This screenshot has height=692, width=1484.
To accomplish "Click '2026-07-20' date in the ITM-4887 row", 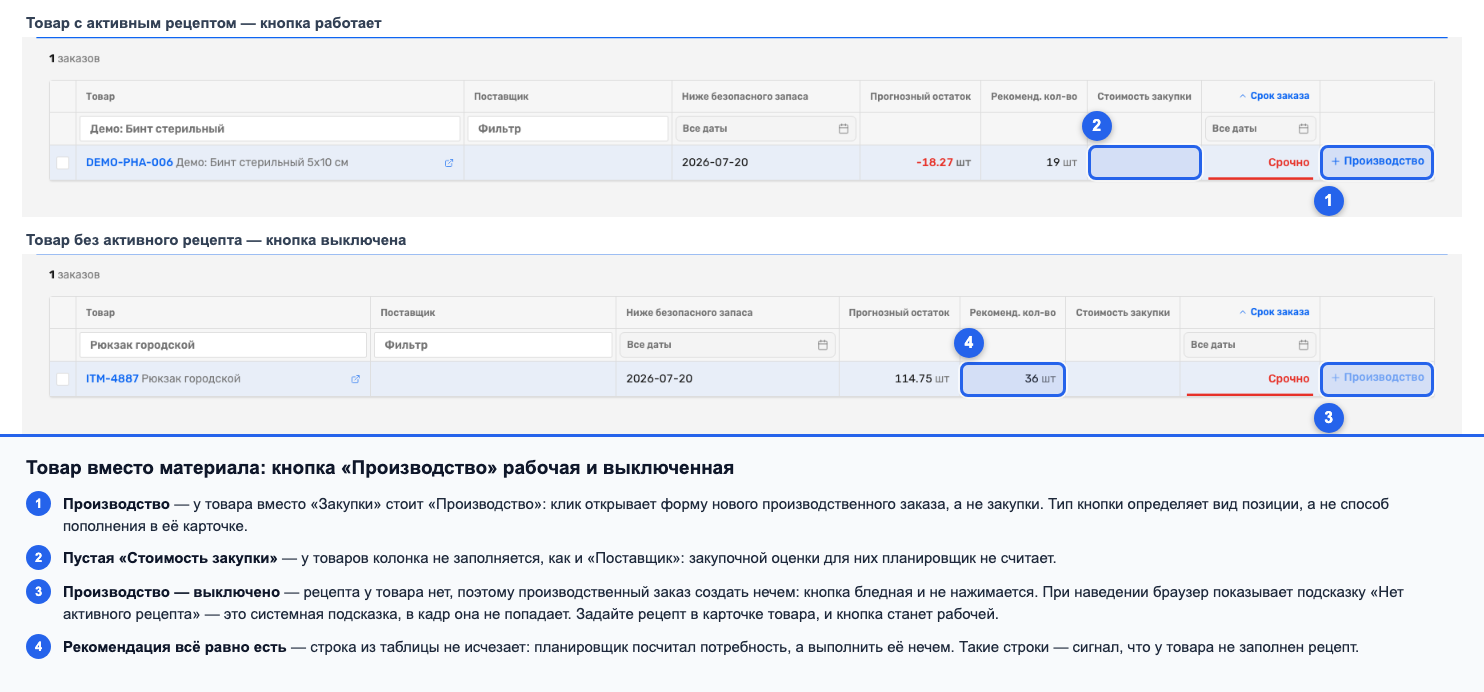I will pyautogui.click(x=659, y=379).
